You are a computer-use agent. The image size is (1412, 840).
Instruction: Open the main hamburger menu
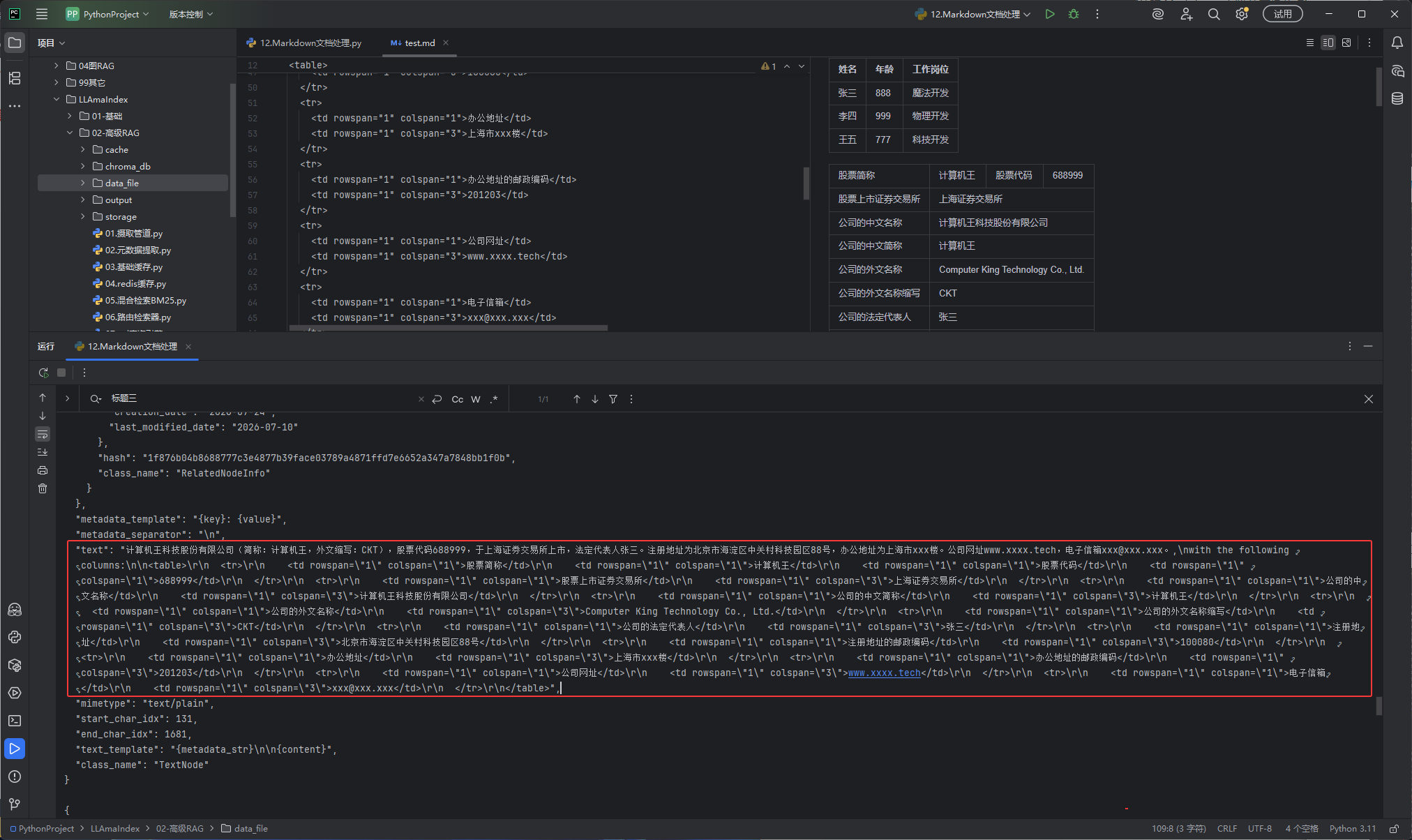[42, 14]
